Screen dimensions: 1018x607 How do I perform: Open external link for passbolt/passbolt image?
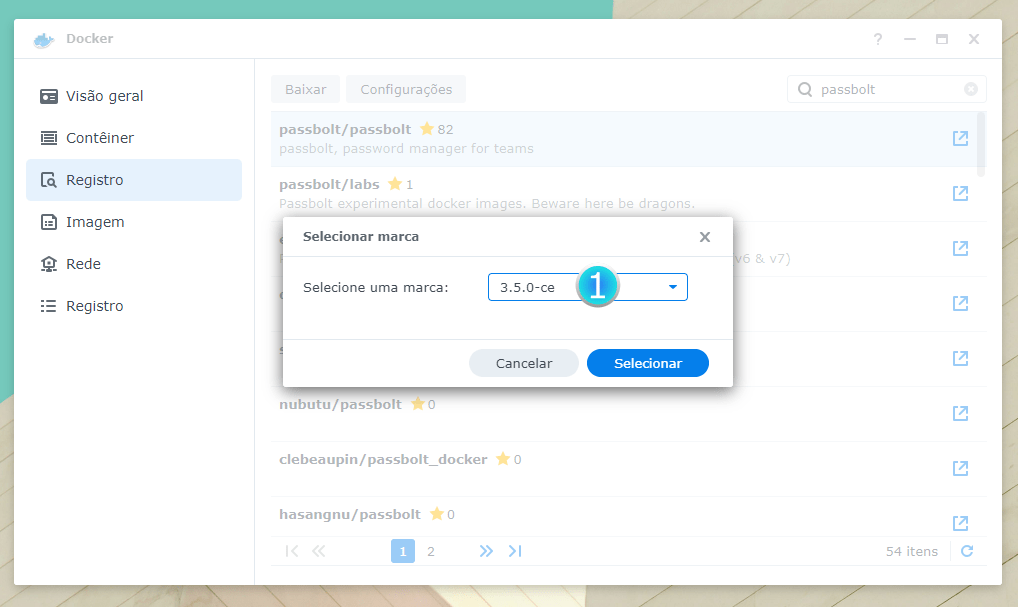960,139
